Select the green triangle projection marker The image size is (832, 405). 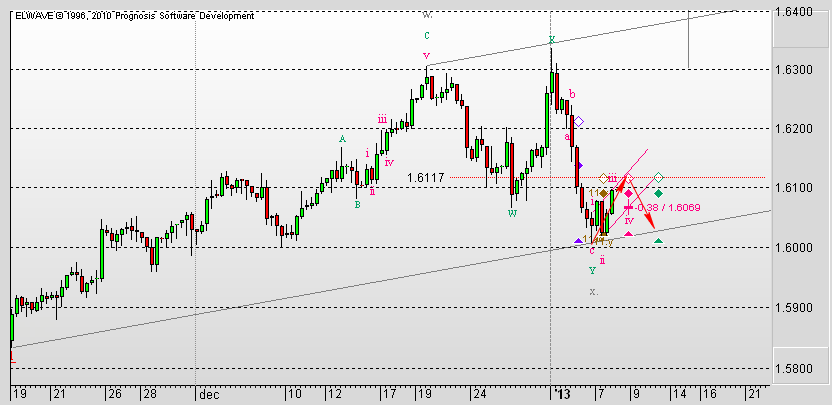[657, 240]
